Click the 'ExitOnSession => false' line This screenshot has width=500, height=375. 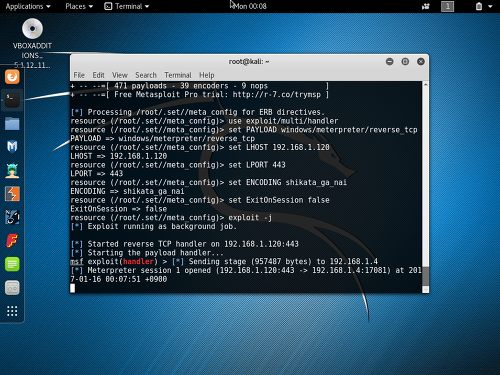119,209
